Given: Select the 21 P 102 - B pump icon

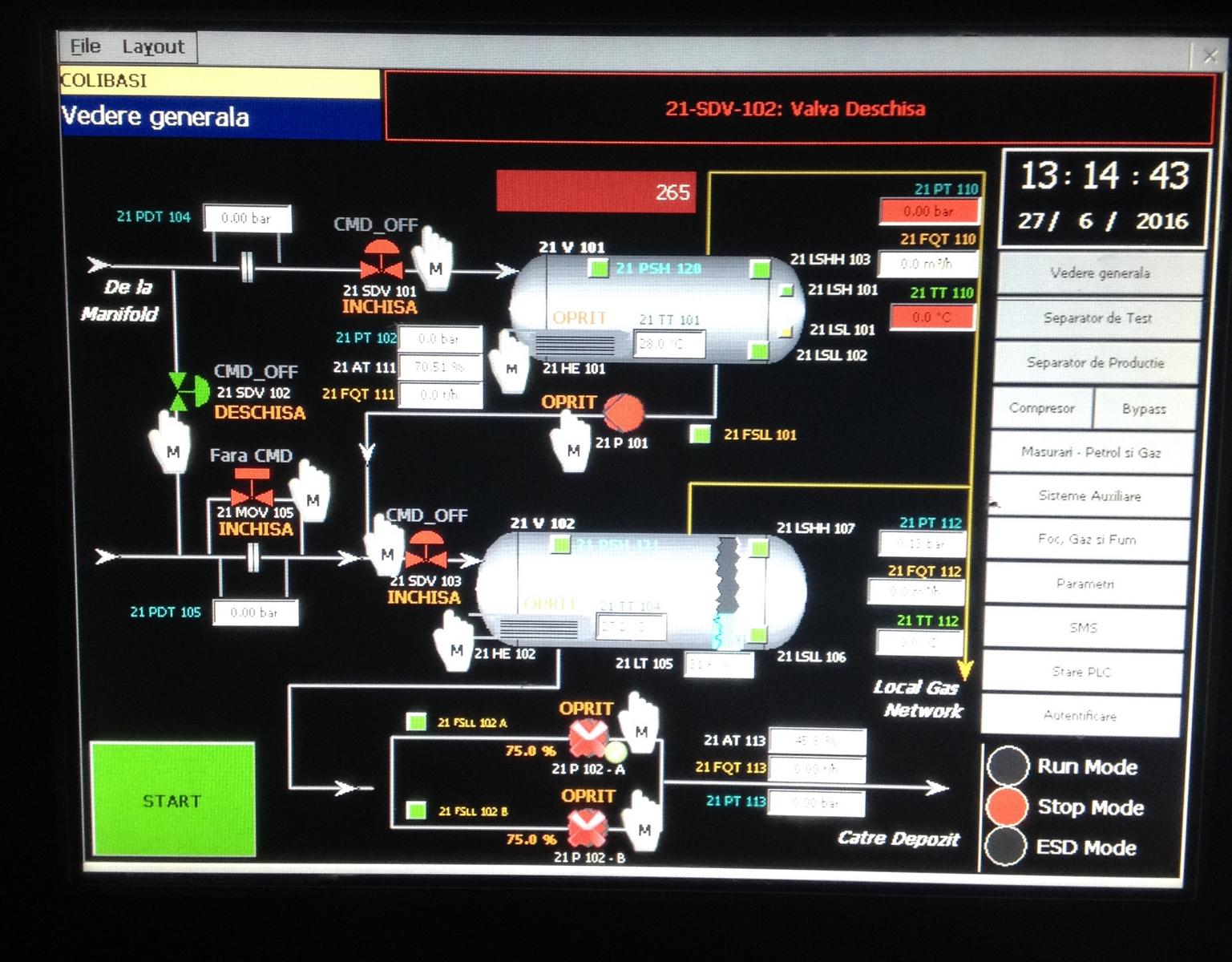Looking at the screenshot, I should 588,828.
